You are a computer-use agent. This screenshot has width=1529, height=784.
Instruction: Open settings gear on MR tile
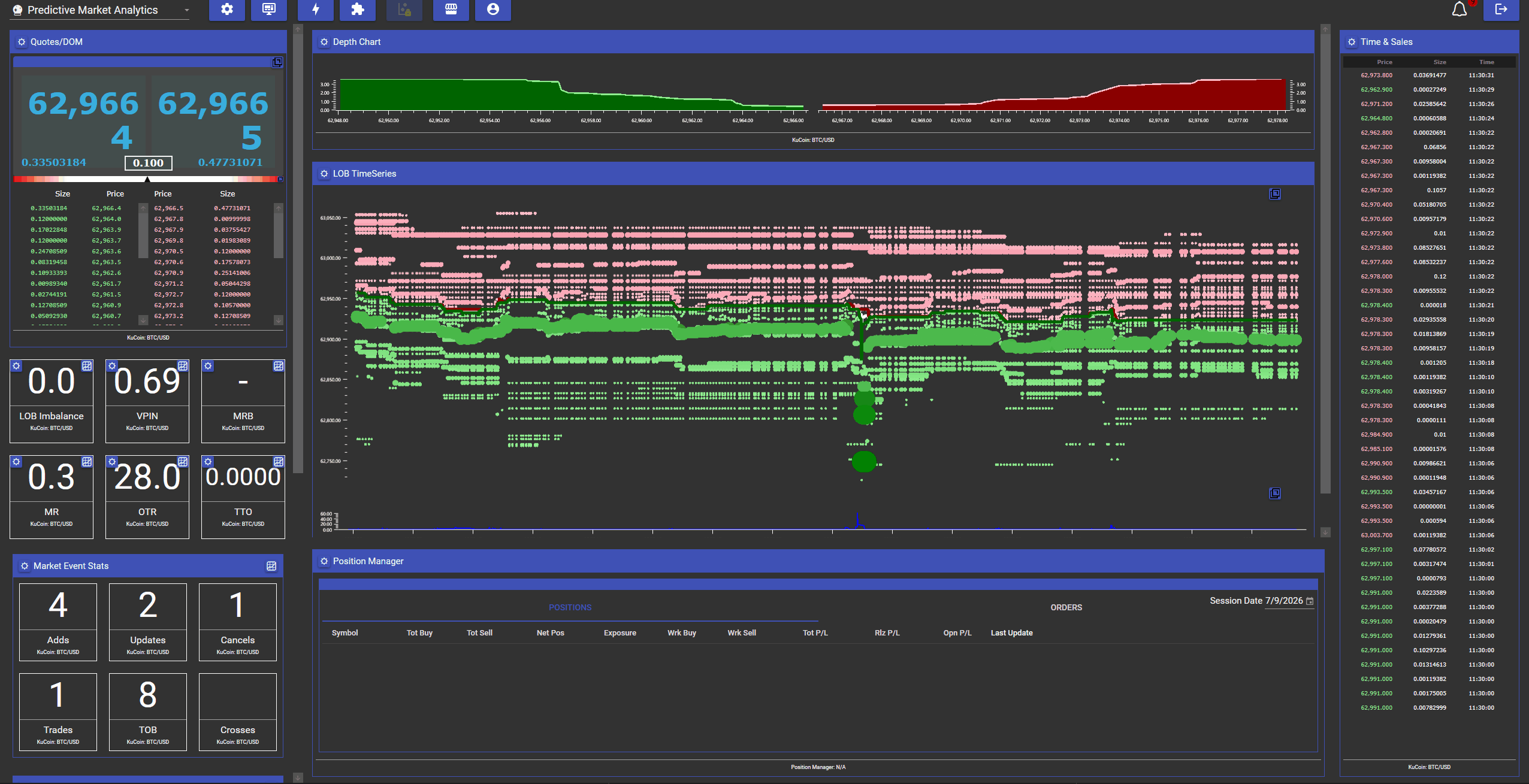[x=16, y=462]
